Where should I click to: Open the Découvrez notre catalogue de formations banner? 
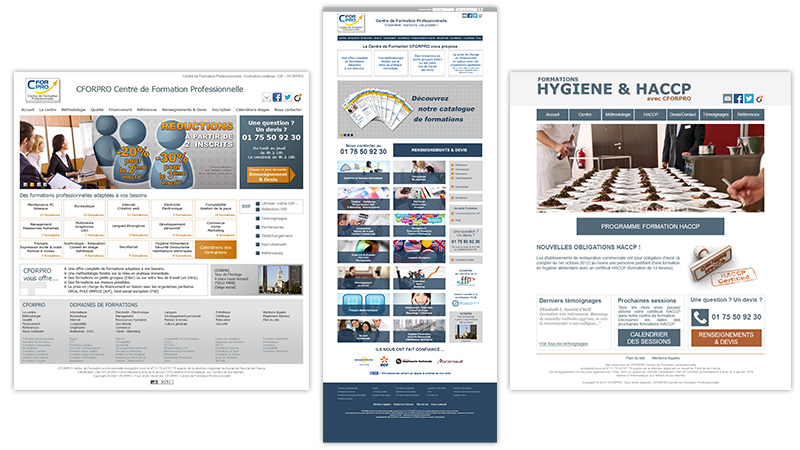point(410,109)
